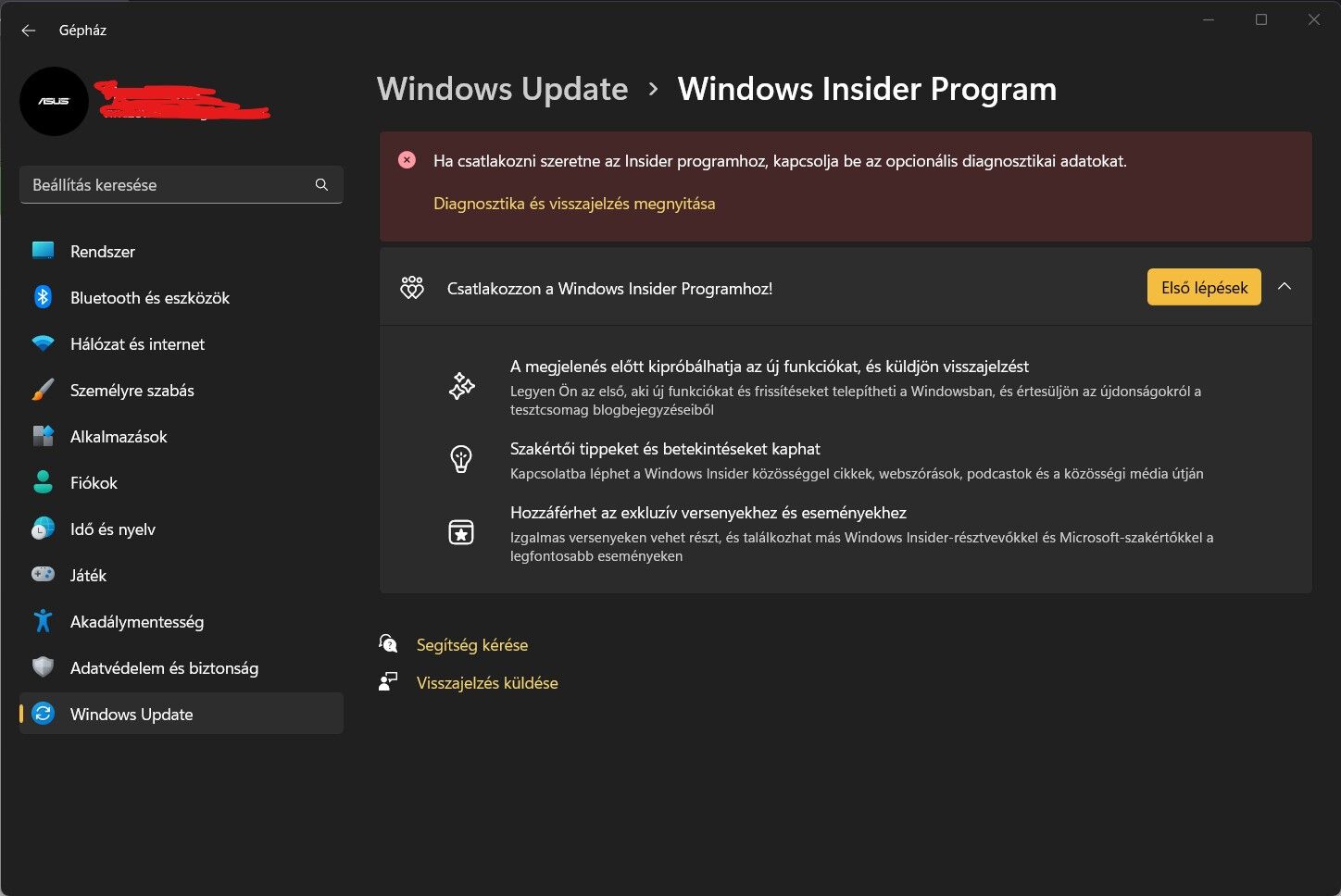Select Windows Update in sidebar
The image size is (1341, 896).
pyautogui.click(x=182, y=714)
